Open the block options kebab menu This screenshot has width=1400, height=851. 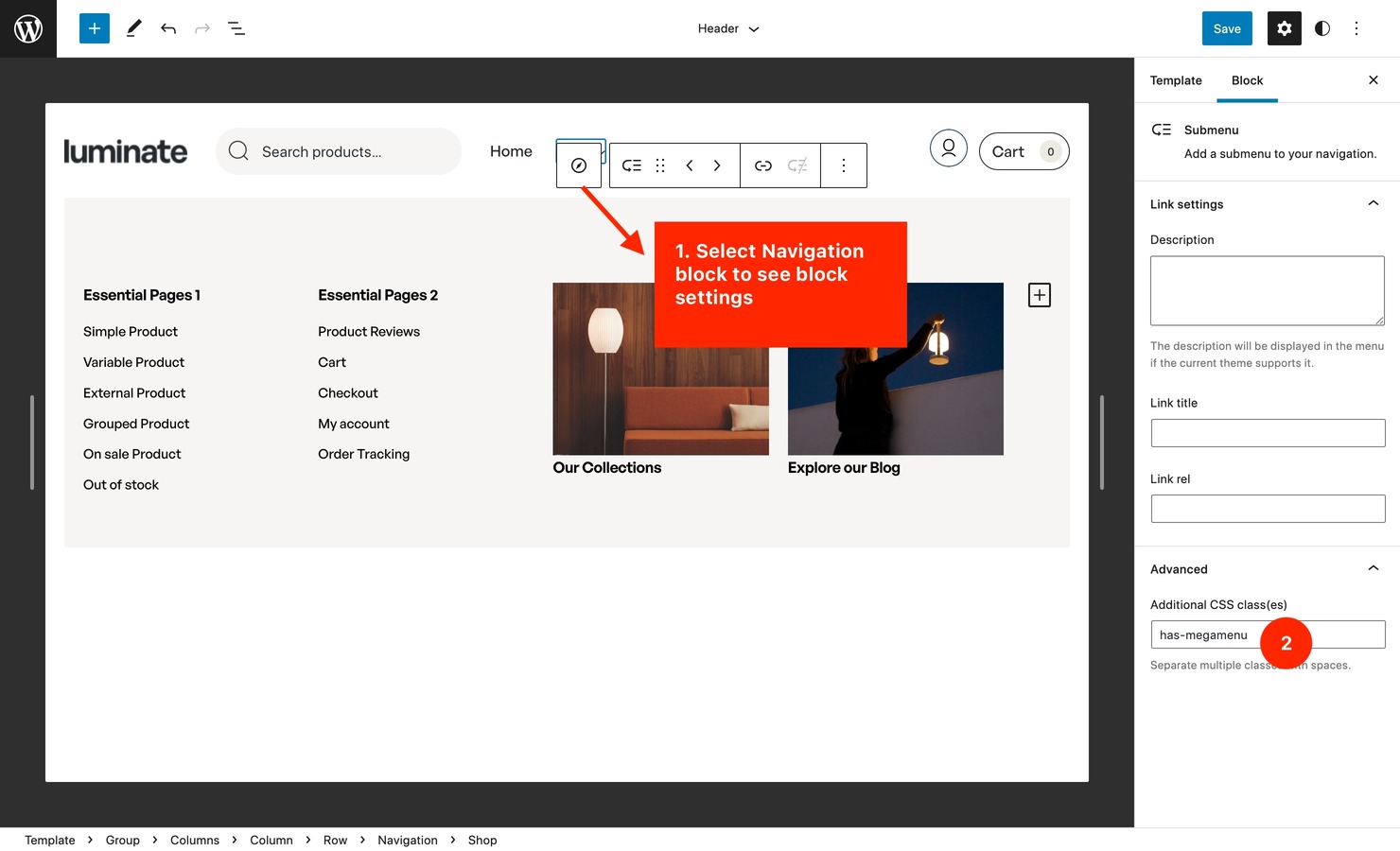click(843, 165)
